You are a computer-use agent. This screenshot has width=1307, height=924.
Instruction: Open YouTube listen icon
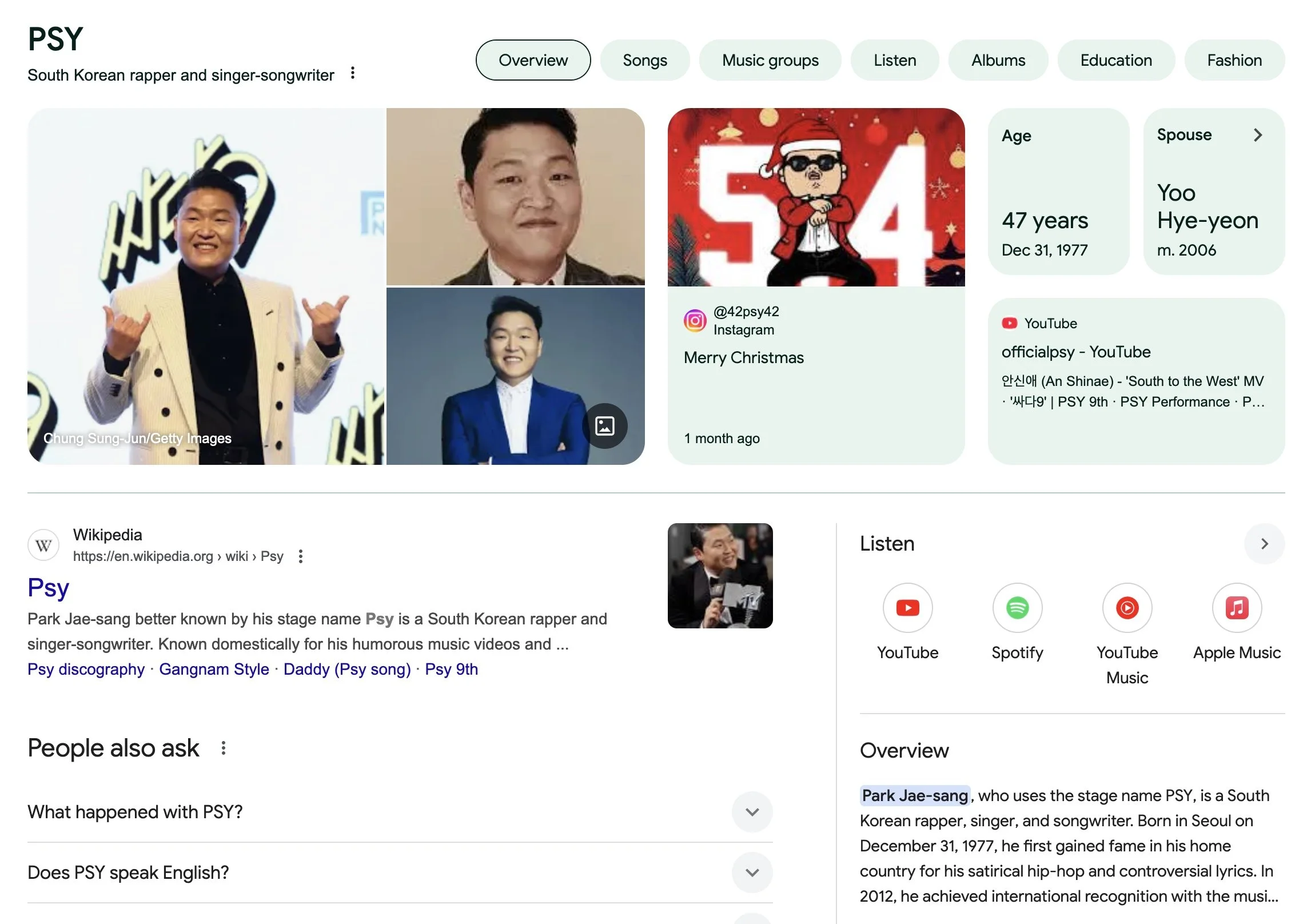pyautogui.click(x=907, y=608)
